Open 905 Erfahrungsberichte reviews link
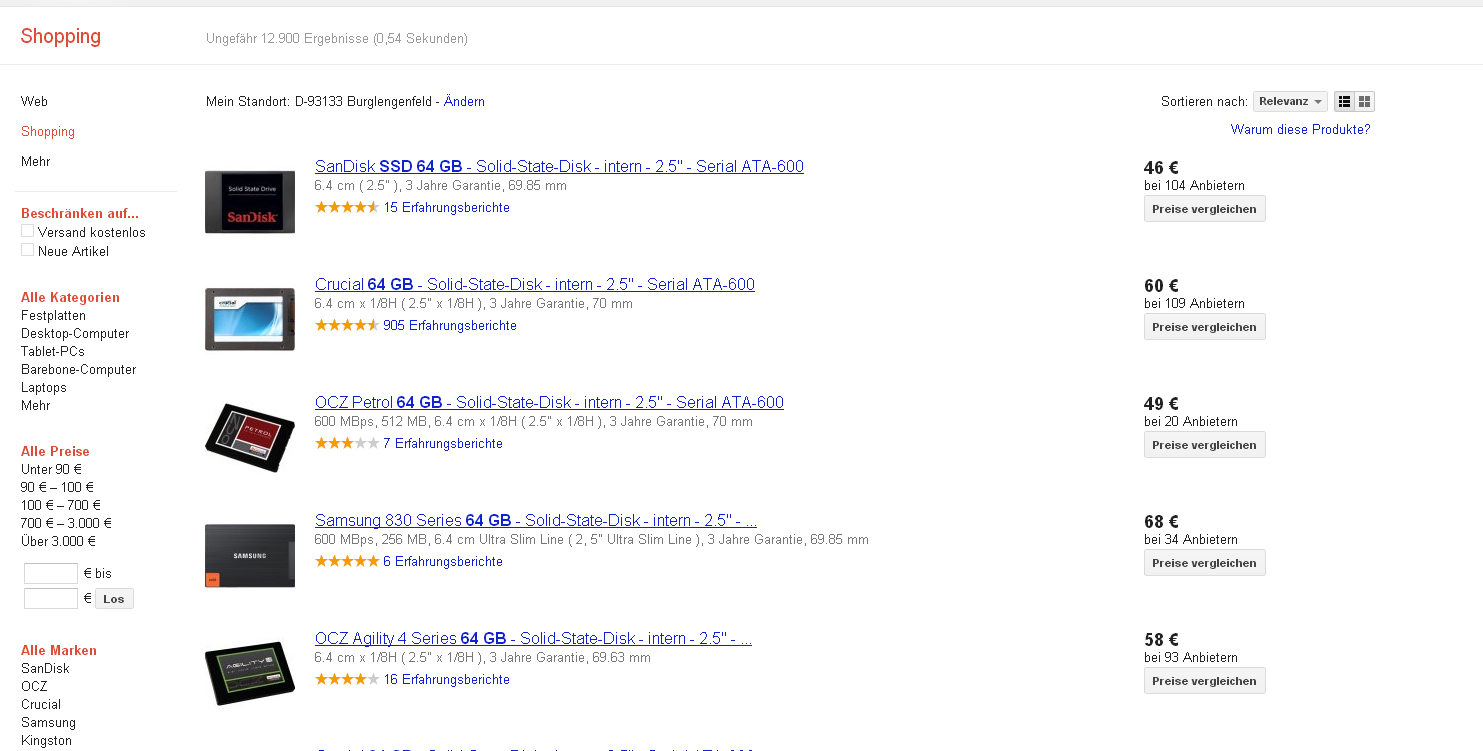1483x751 pixels. pyautogui.click(x=450, y=325)
